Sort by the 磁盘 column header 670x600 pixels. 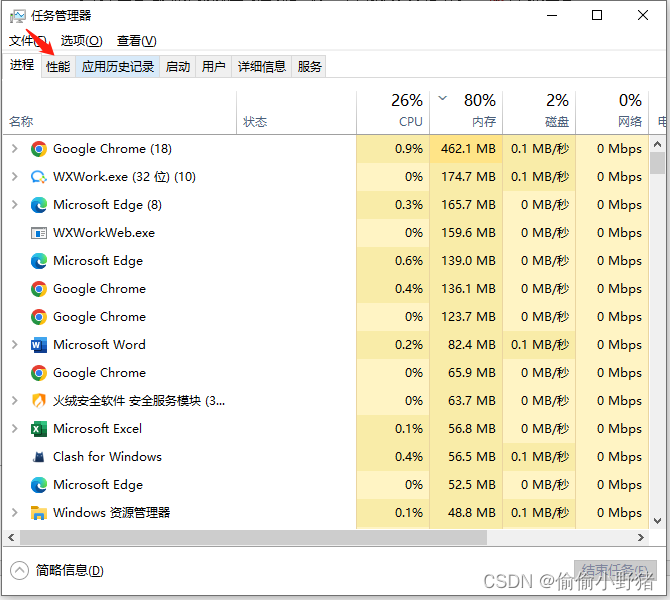pyautogui.click(x=539, y=113)
